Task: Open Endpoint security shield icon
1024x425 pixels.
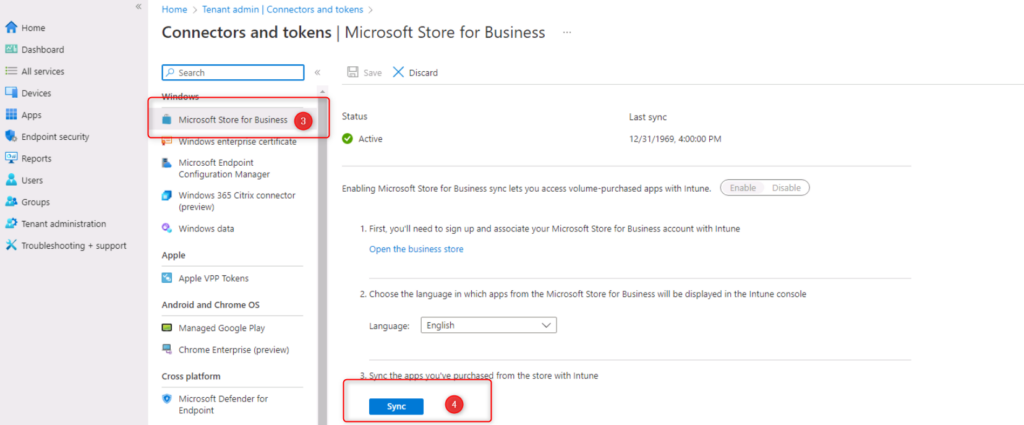Action: pyautogui.click(x=11, y=137)
